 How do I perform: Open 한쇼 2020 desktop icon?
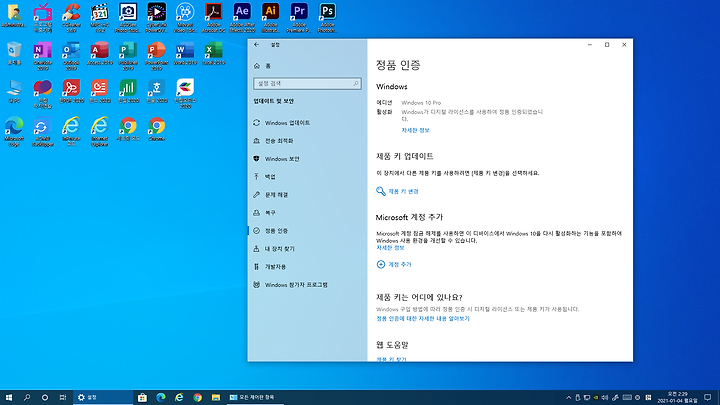click(100, 91)
